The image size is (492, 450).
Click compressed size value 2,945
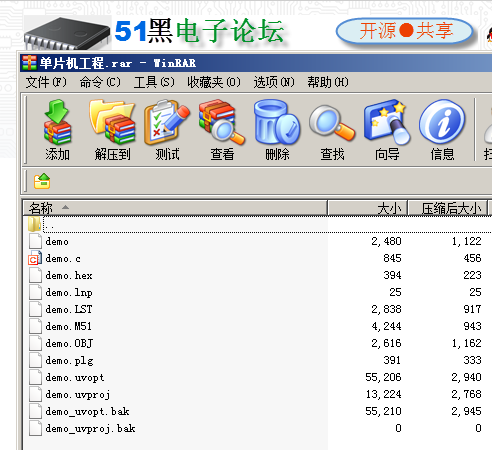click(466, 411)
